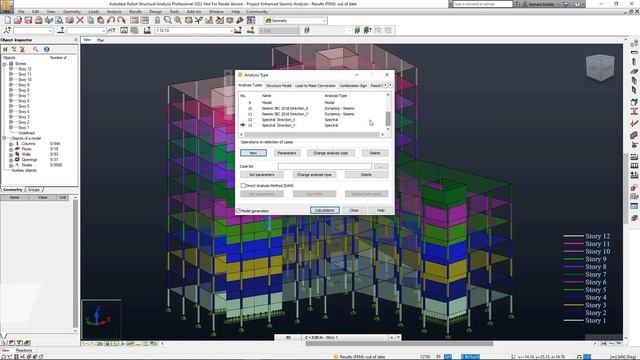Screen dimensions: 640x360
Task: Toggle Direct Analysis Method (DAM) checkbox
Action: 243,185
